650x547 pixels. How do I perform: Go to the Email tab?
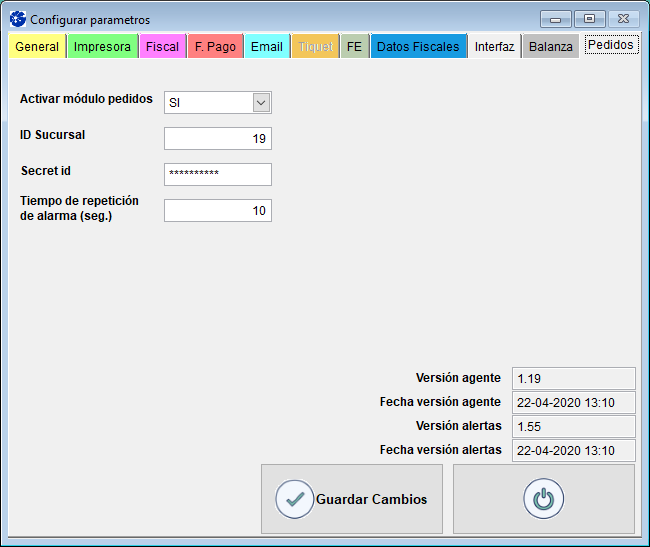(x=266, y=47)
